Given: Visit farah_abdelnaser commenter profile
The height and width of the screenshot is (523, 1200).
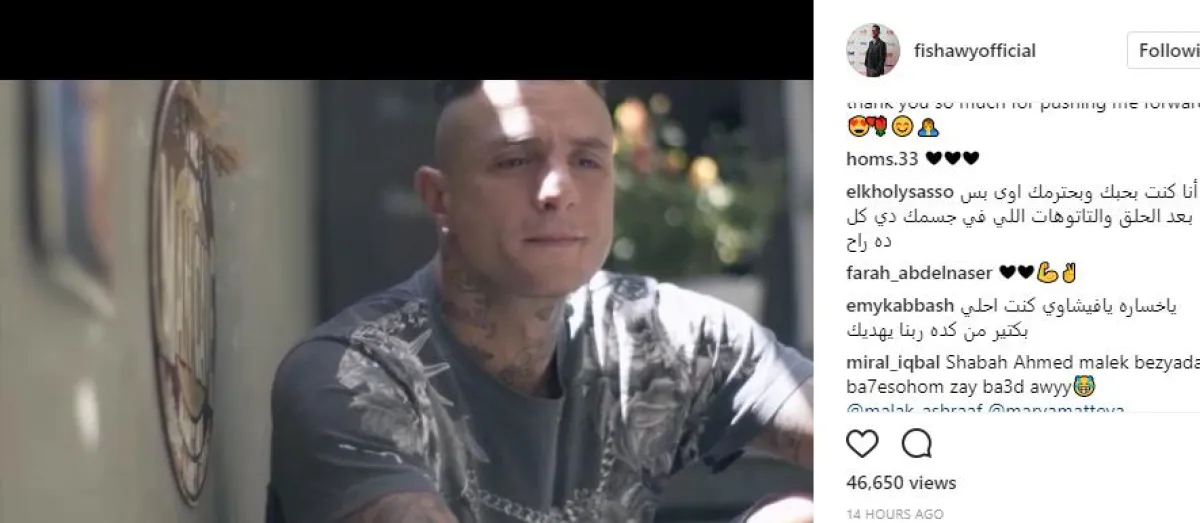Looking at the screenshot, I should [919, 273].
